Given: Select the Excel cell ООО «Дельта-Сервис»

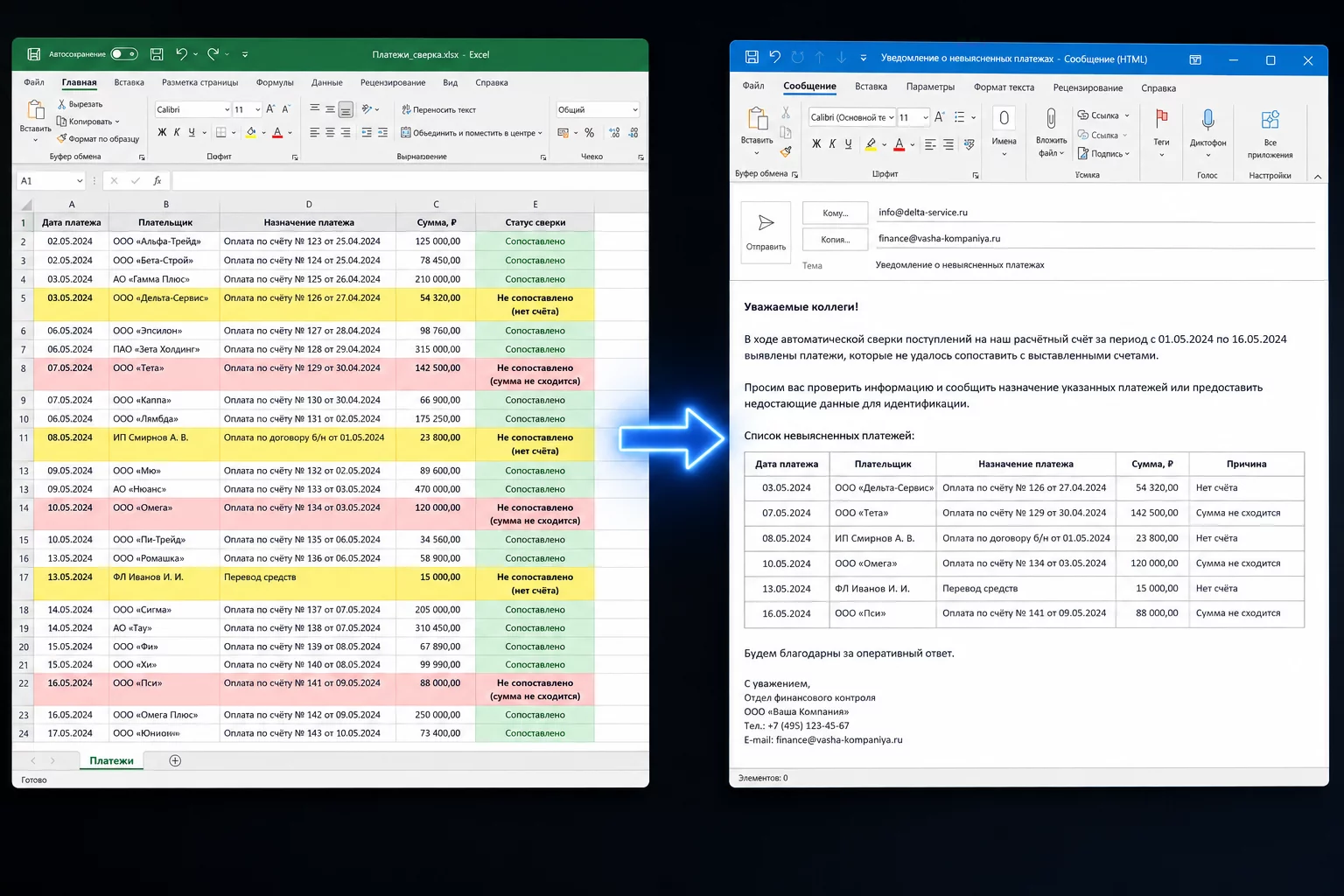Looking at the screenshot, I should click(164, 304).
